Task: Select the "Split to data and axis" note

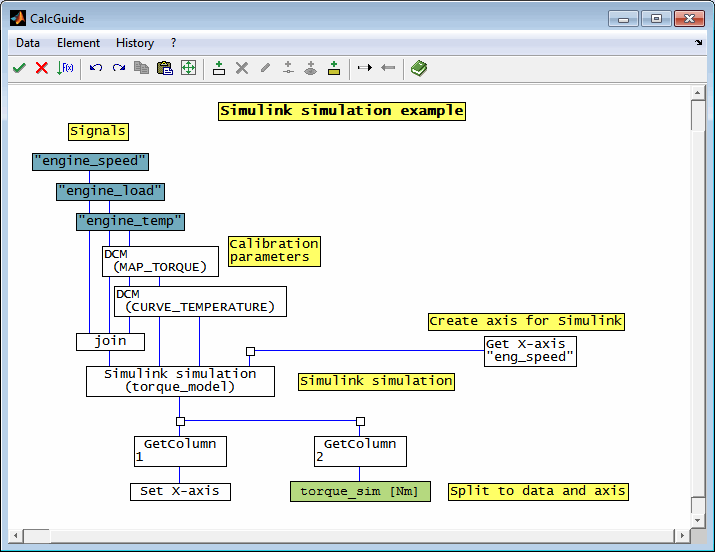Action: [539, 492]
